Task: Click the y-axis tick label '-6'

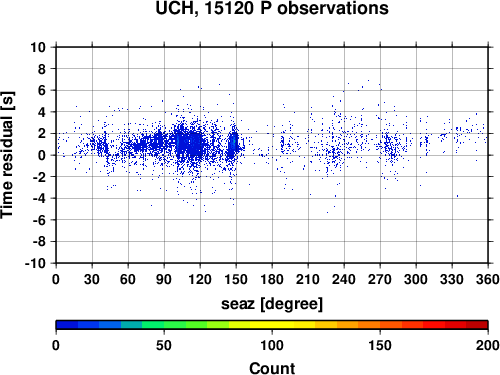Action: 39,220
